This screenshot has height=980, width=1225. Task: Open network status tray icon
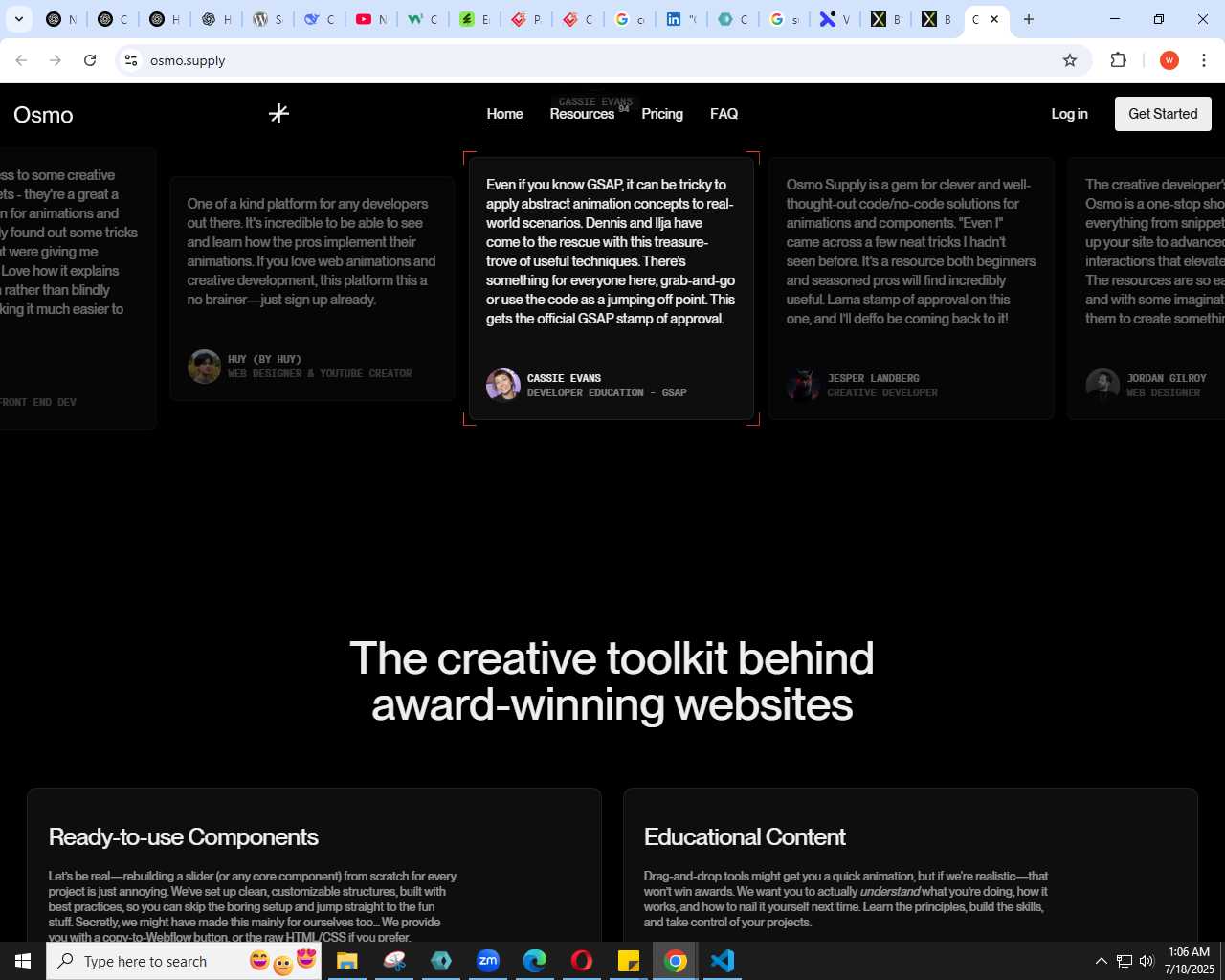coord(1125,961)
